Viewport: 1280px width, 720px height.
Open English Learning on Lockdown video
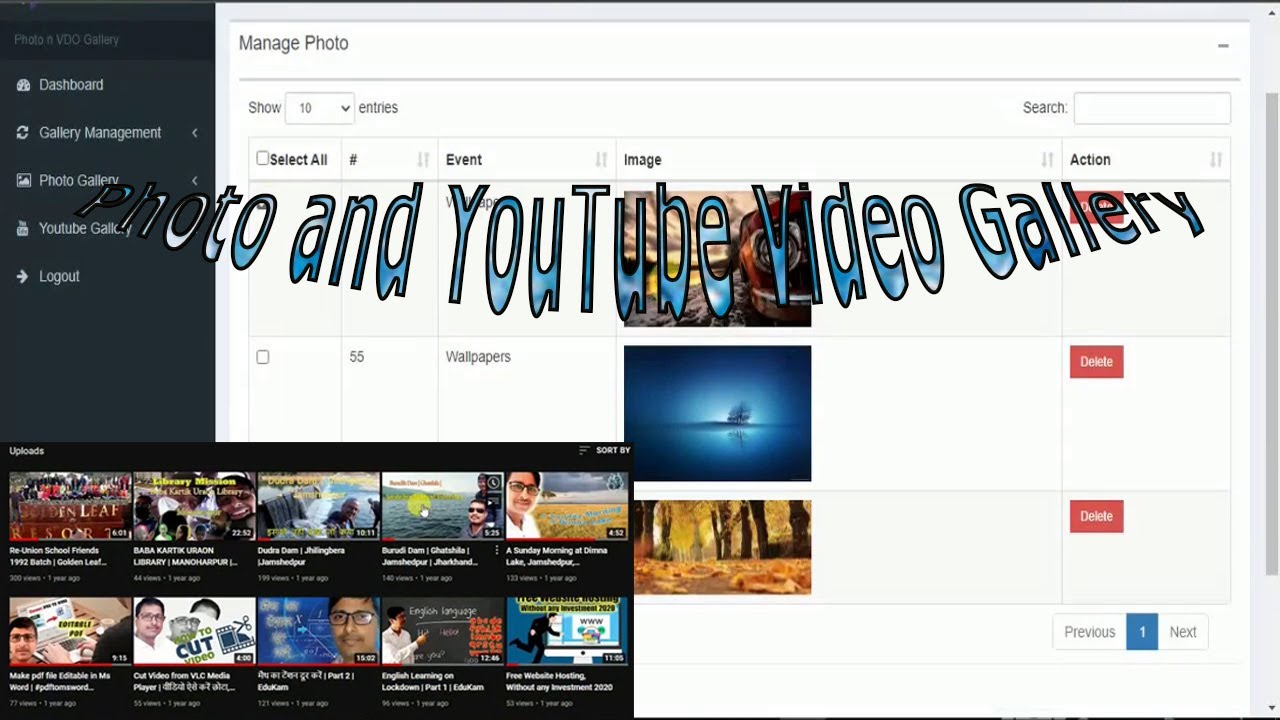[442, 632]
